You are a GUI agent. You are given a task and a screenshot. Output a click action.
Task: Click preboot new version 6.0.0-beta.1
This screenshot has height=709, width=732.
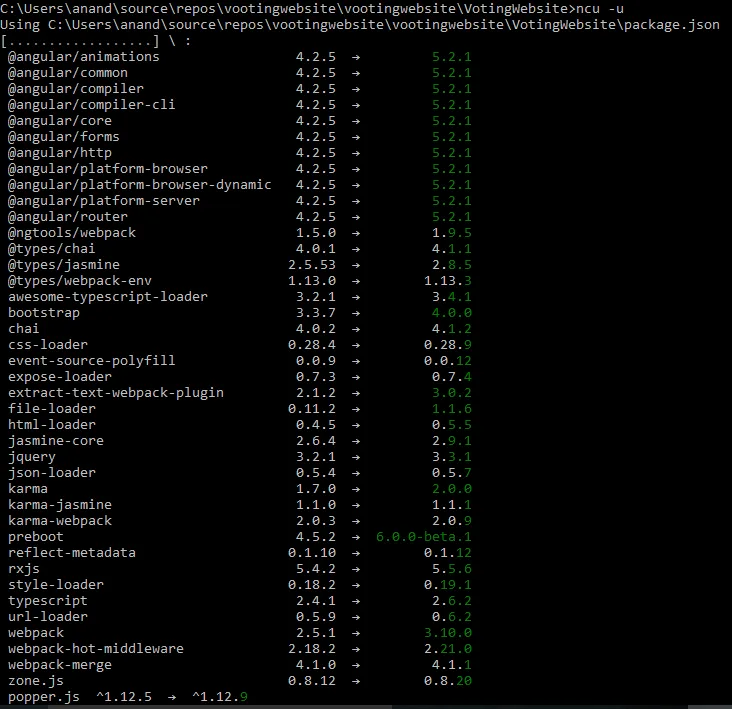pos(423,537)
